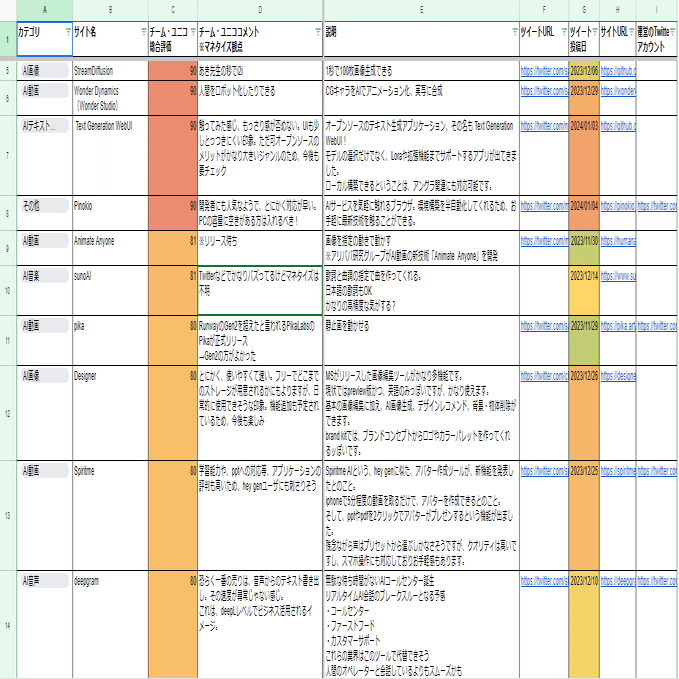Click the comment cell 人間をロボット化したりできる

click(260, 98)
